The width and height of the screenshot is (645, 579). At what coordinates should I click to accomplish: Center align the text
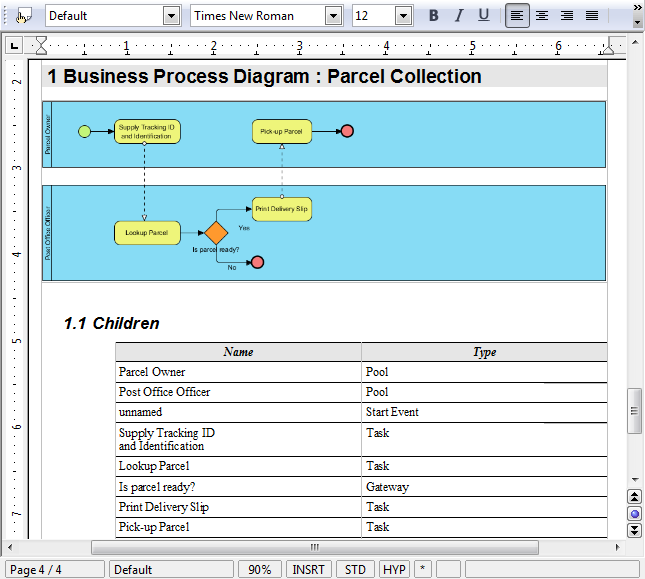point(542,16)
